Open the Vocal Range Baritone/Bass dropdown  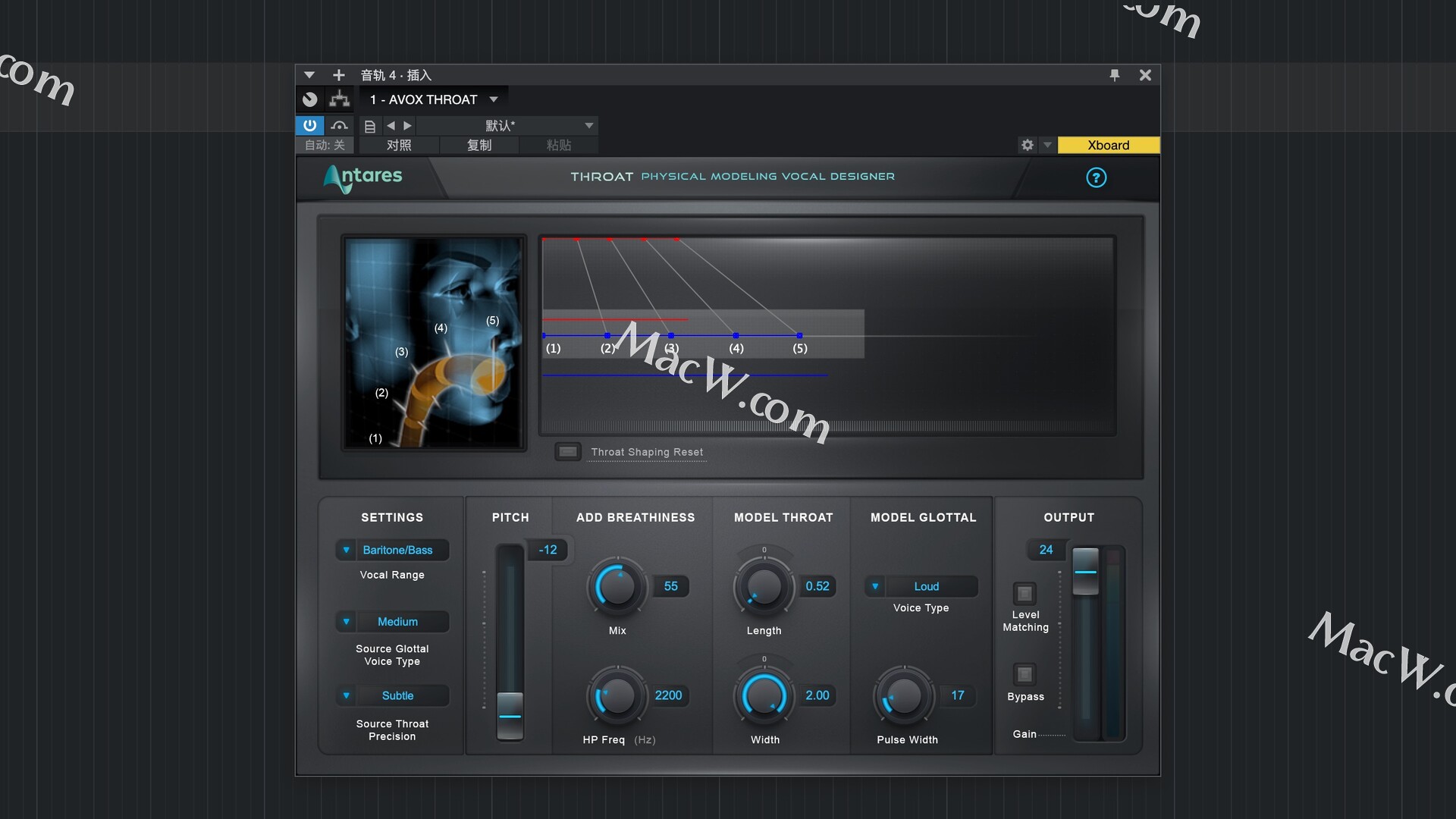(x=392, y=550)
